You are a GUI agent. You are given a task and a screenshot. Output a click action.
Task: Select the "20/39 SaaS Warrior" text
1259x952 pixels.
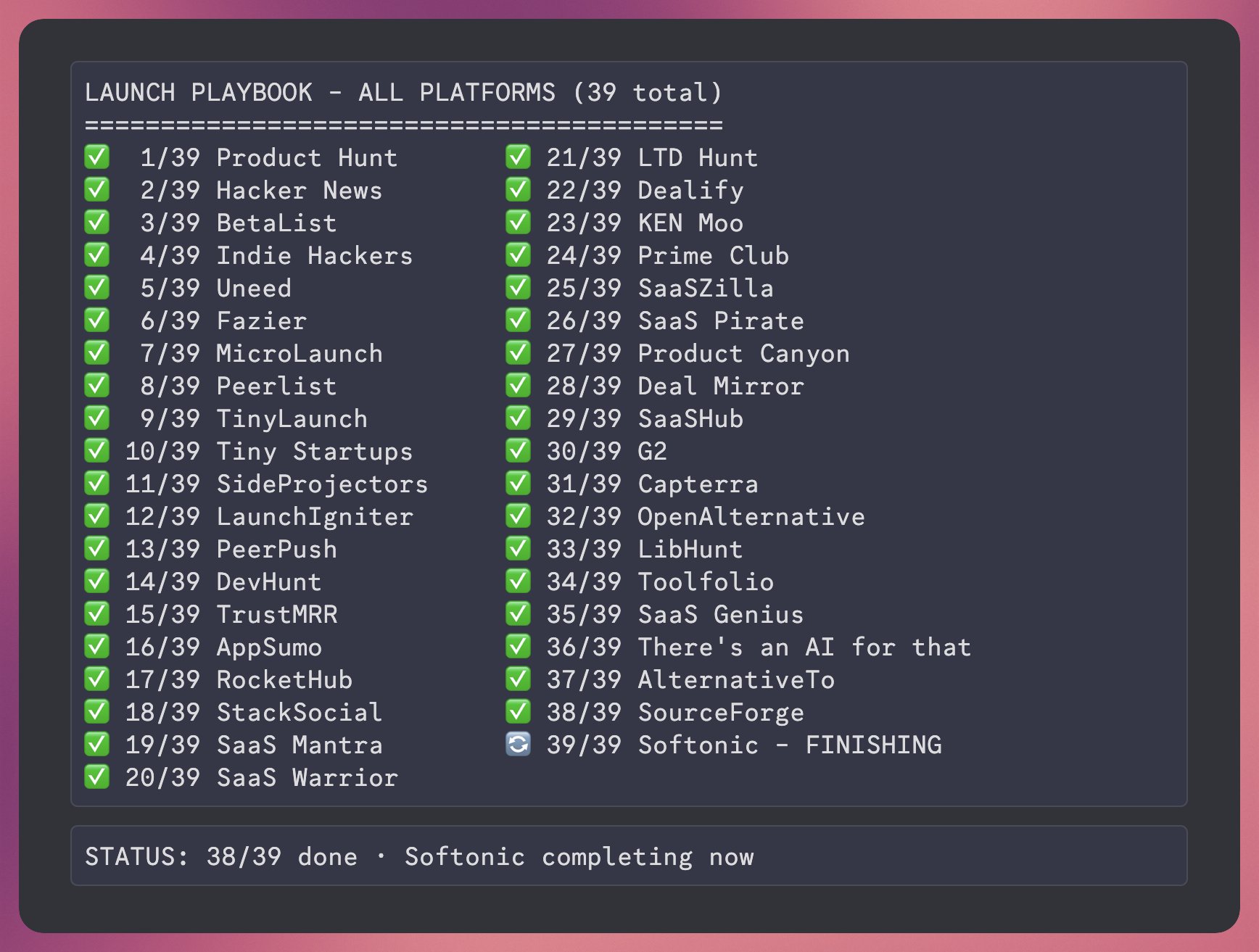tap(262, 777)
